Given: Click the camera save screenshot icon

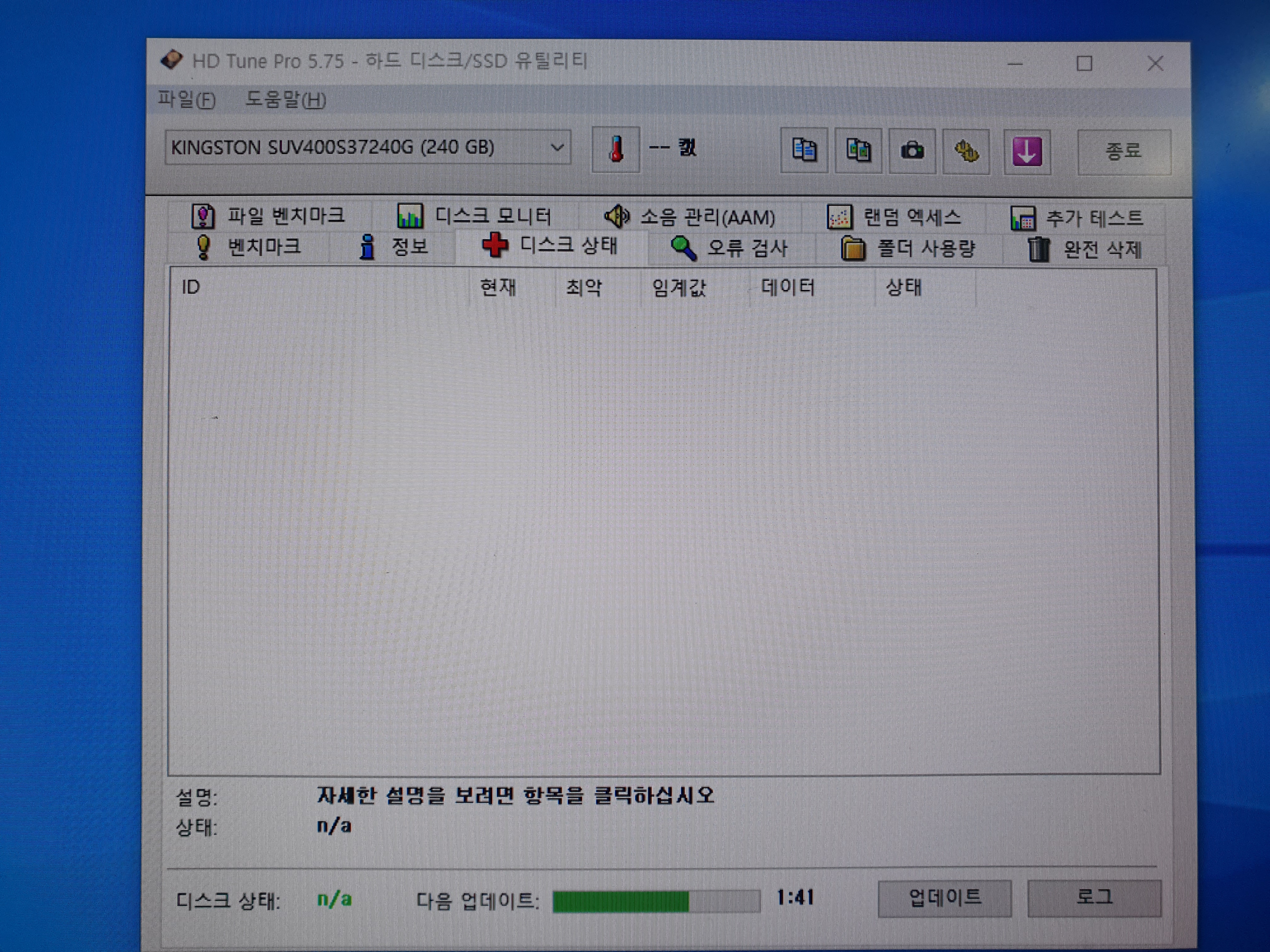Looking at the screenshot, I should point(912,151).
